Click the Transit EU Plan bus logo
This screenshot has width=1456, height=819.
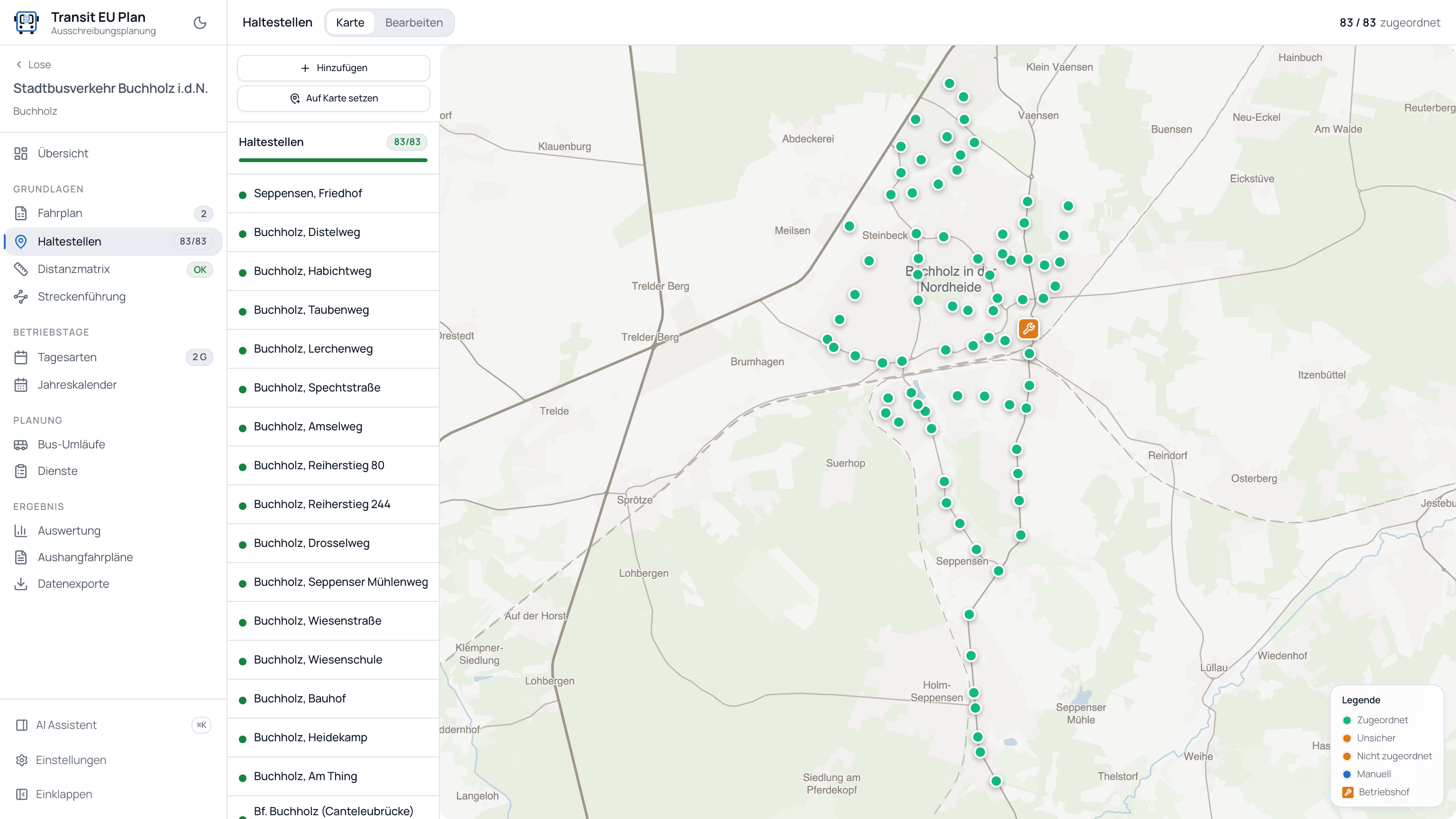[x=26, y=23]
